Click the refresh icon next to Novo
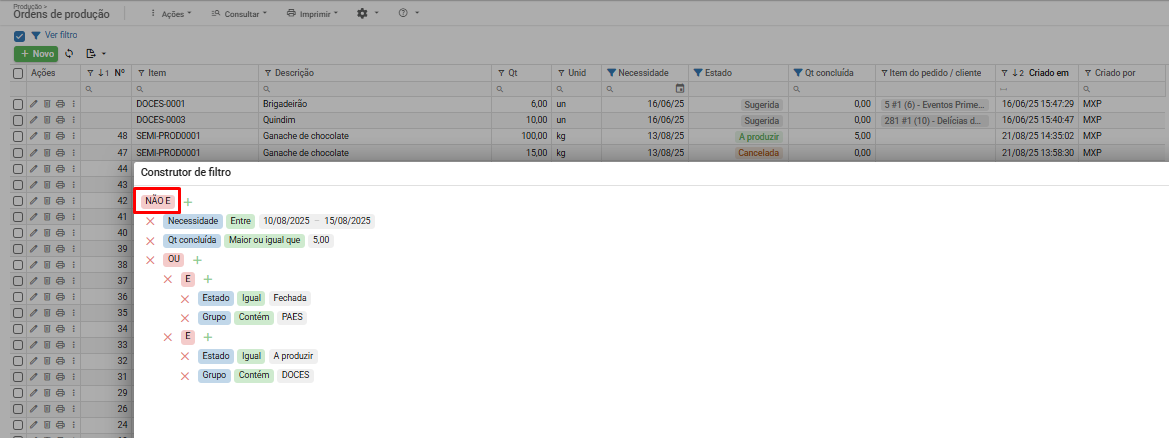 (69, 54)
